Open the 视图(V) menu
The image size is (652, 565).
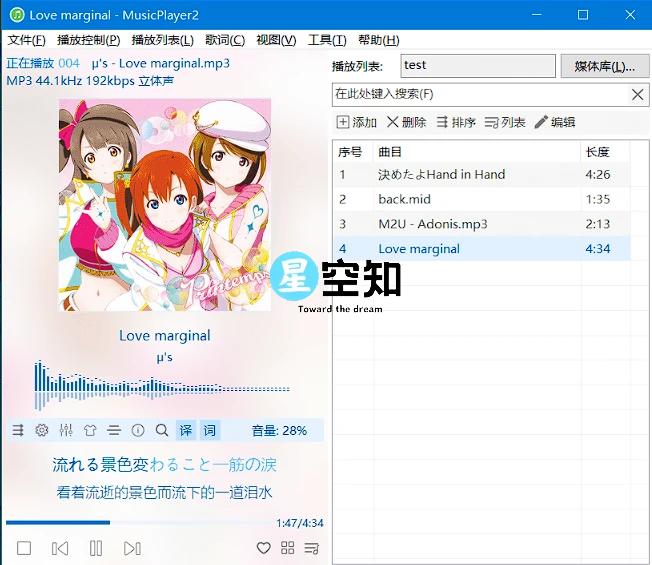(x=276, y=40)
